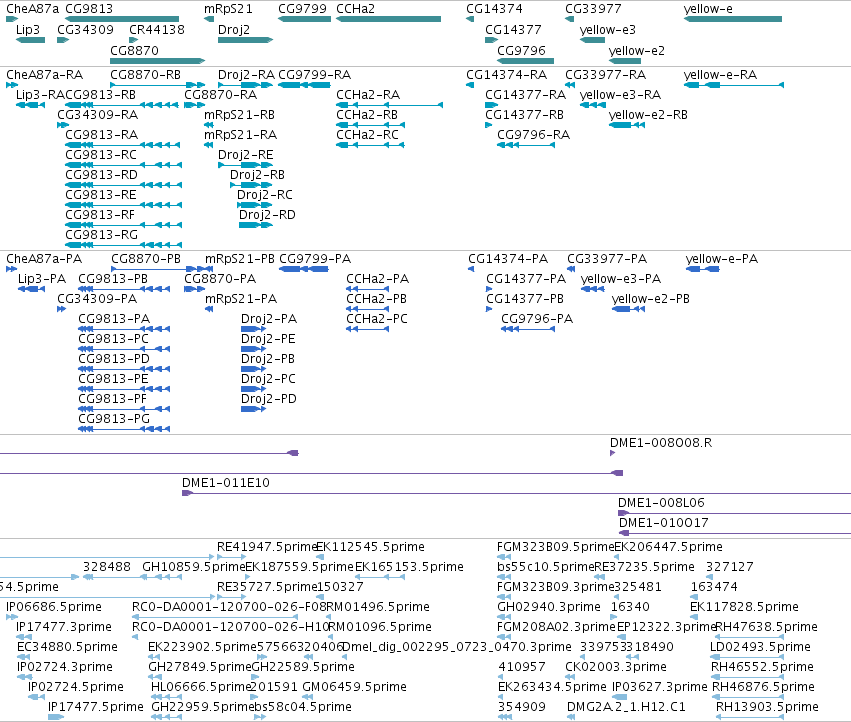Screen dimensions: 851x722
Task: Select the CG9813 gene feature bar
Action: point(122,19)
